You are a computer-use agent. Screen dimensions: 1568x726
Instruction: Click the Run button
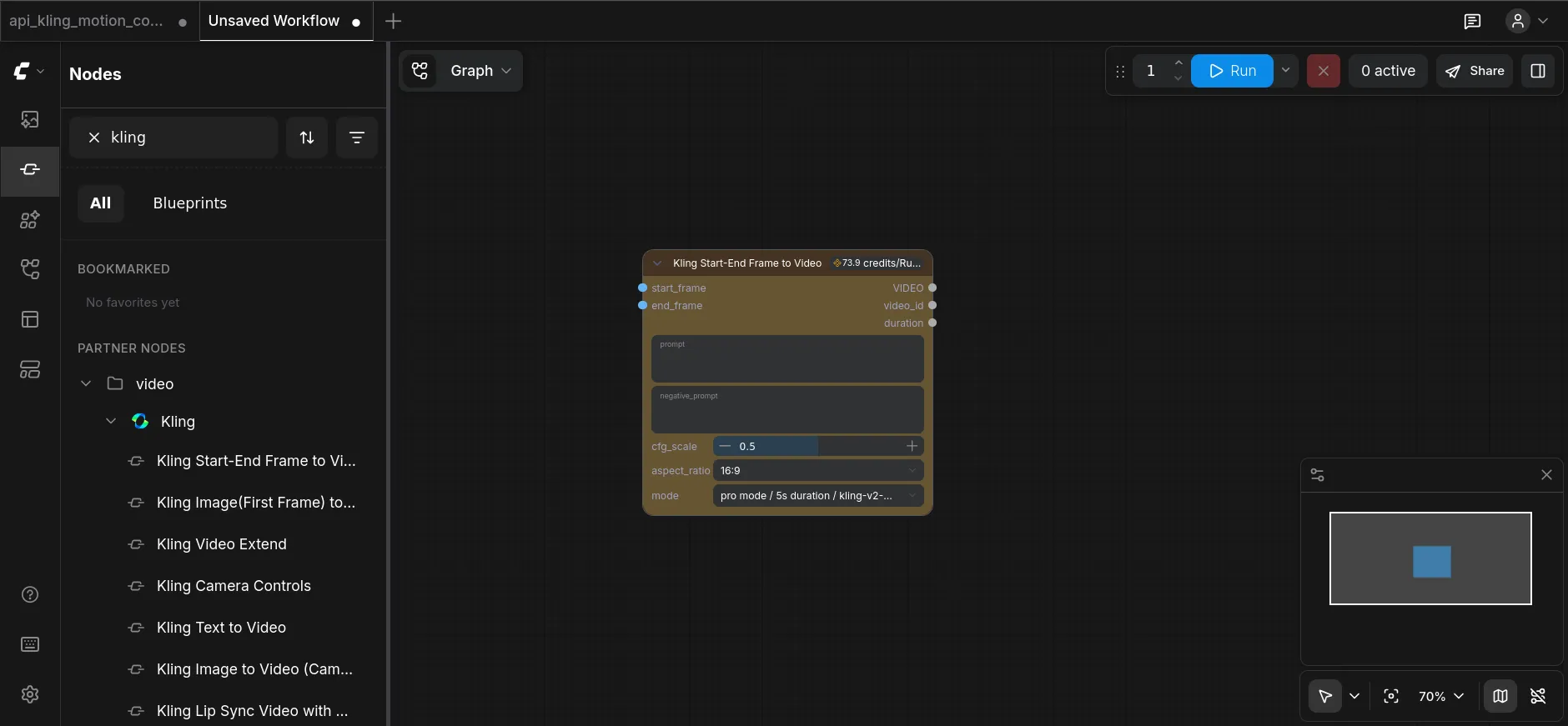[x=1232, y=71]
